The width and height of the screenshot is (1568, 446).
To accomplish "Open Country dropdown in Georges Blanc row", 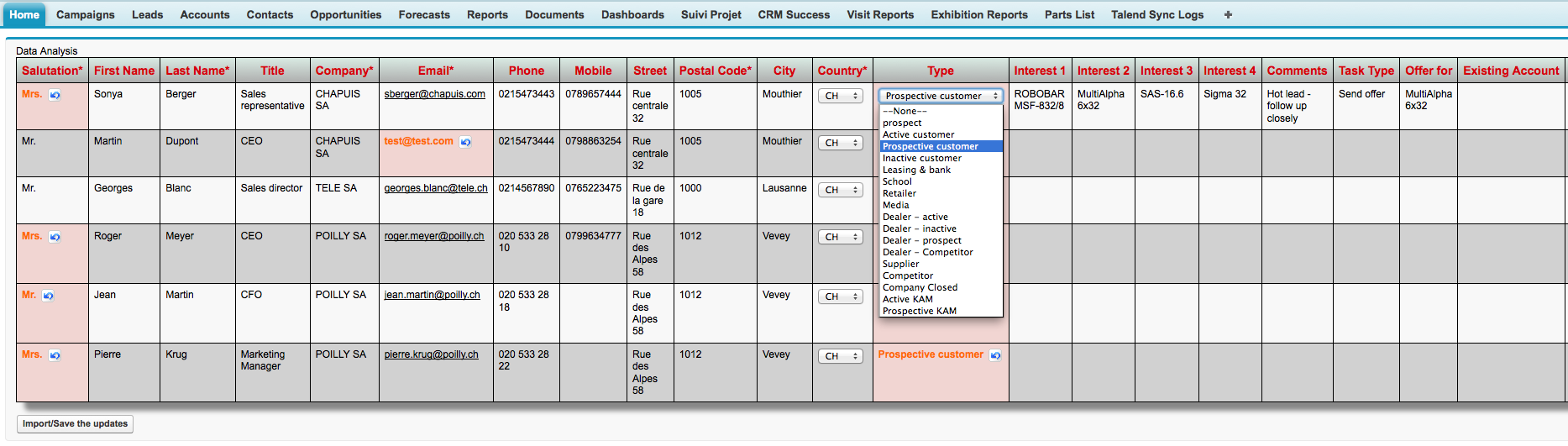I will [841, 190].
